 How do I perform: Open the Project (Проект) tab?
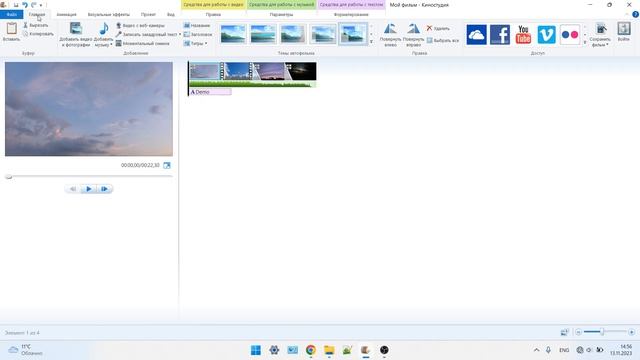pyautogui.click(x=148, y=14)
